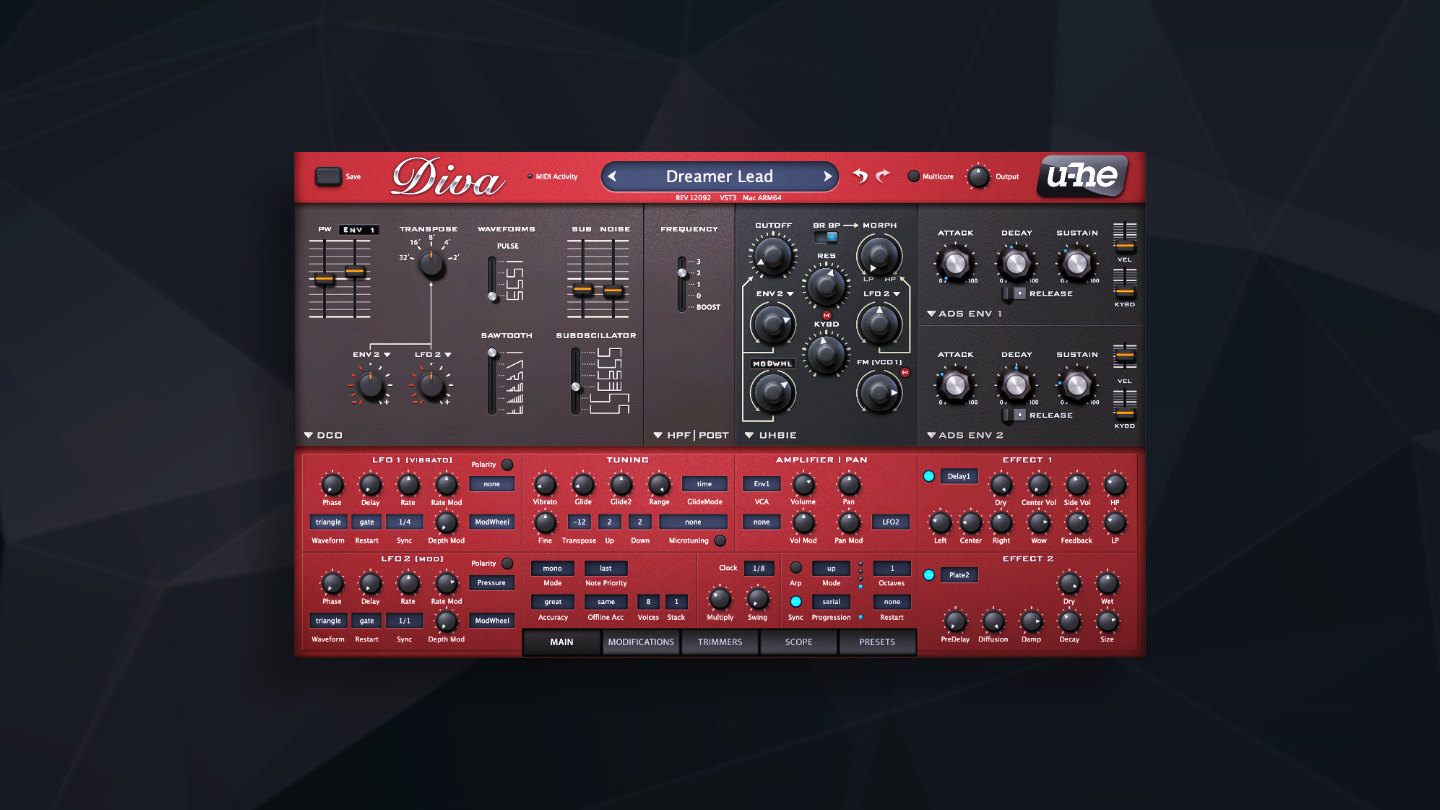Open the UHBIE filter module menu
This screenshot has width=1440, height=810.
point(772,436)
